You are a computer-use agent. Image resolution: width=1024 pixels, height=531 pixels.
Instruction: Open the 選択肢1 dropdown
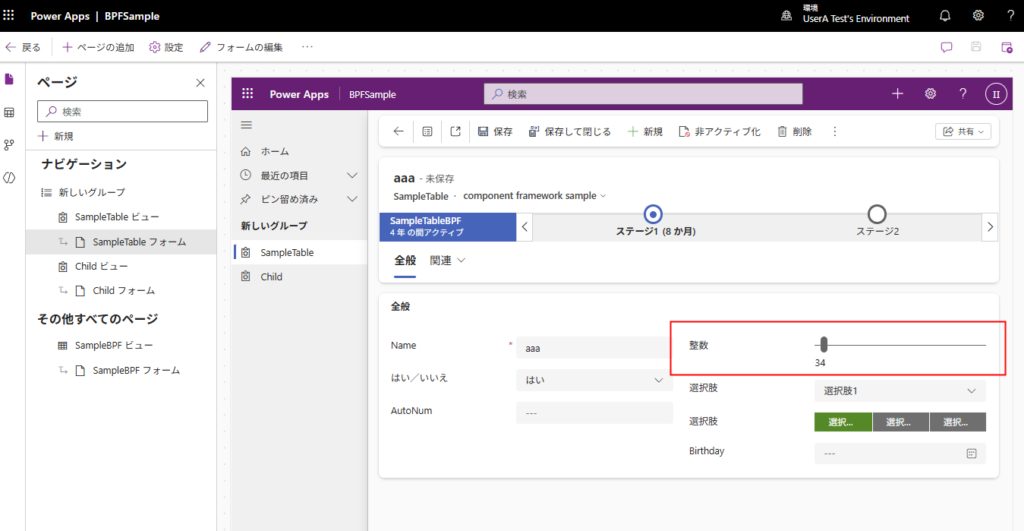(x=900, y=391)
